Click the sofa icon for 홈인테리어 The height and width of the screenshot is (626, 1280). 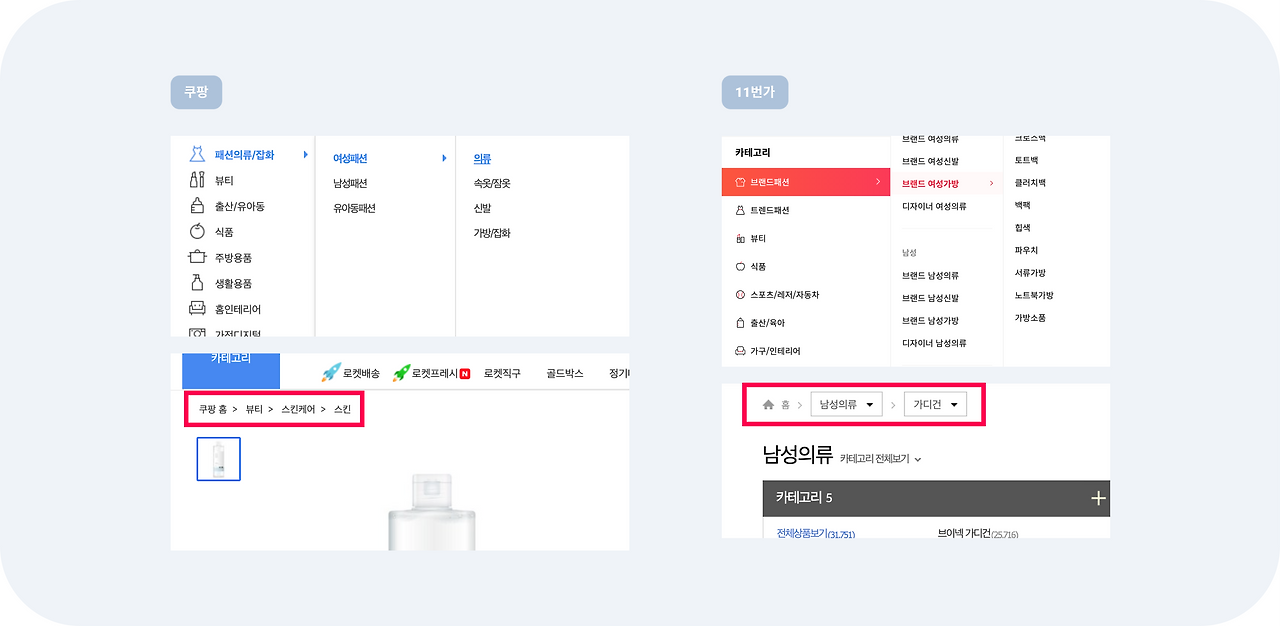197,309
